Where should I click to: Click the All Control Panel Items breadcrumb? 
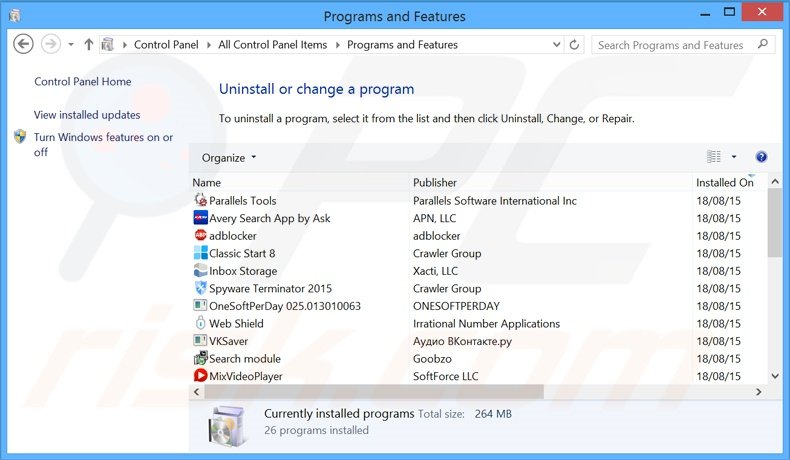point(273,45)
